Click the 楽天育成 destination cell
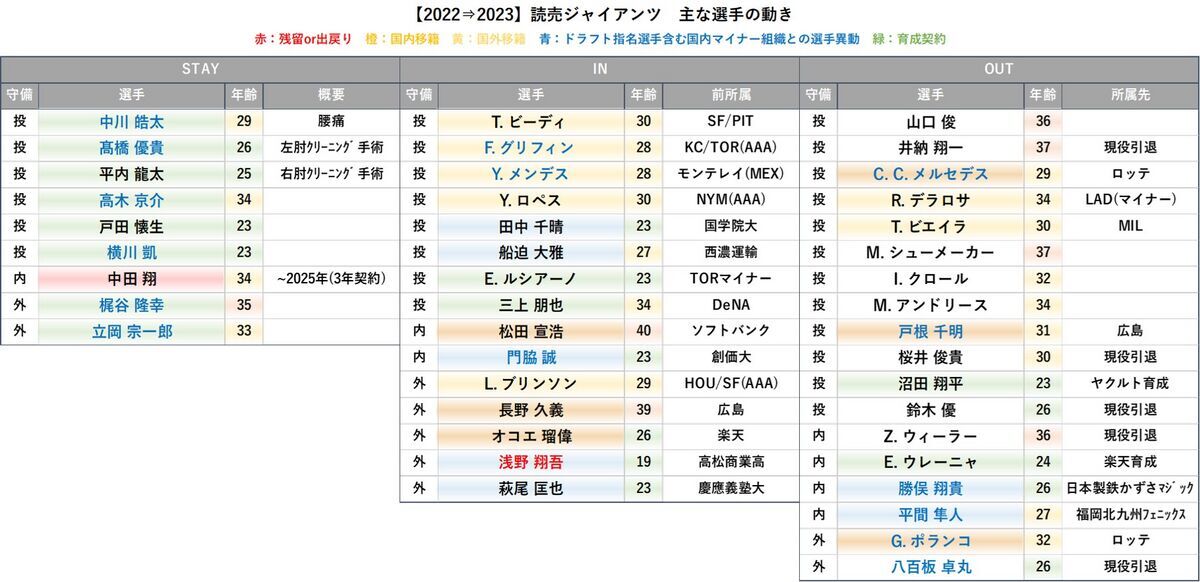Image resolution: width=1200 pixels, height=582 pixels. tap(1130, 461)
